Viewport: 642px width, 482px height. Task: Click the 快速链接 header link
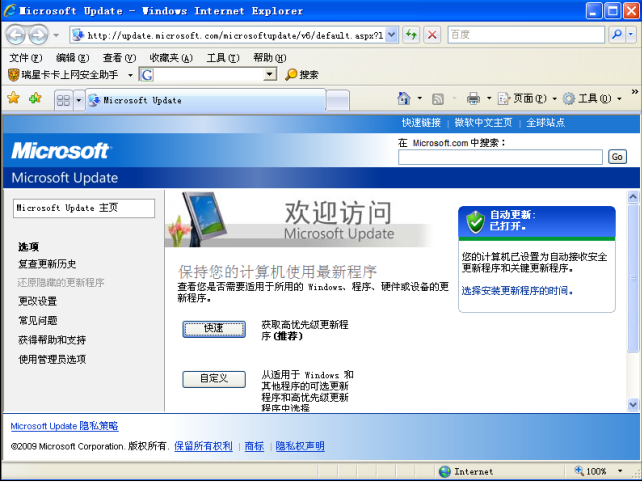pos(421,122)
